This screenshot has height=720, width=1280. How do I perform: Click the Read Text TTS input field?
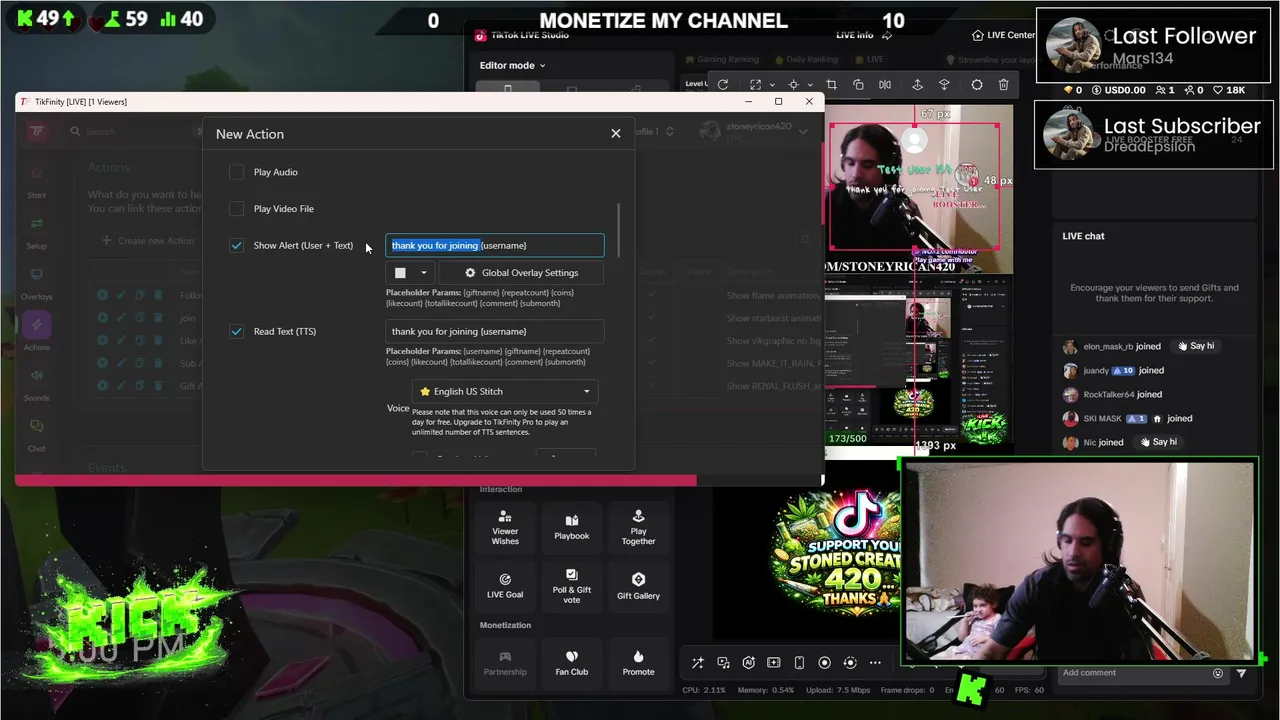pyautogui.click(x=495, y=331)
